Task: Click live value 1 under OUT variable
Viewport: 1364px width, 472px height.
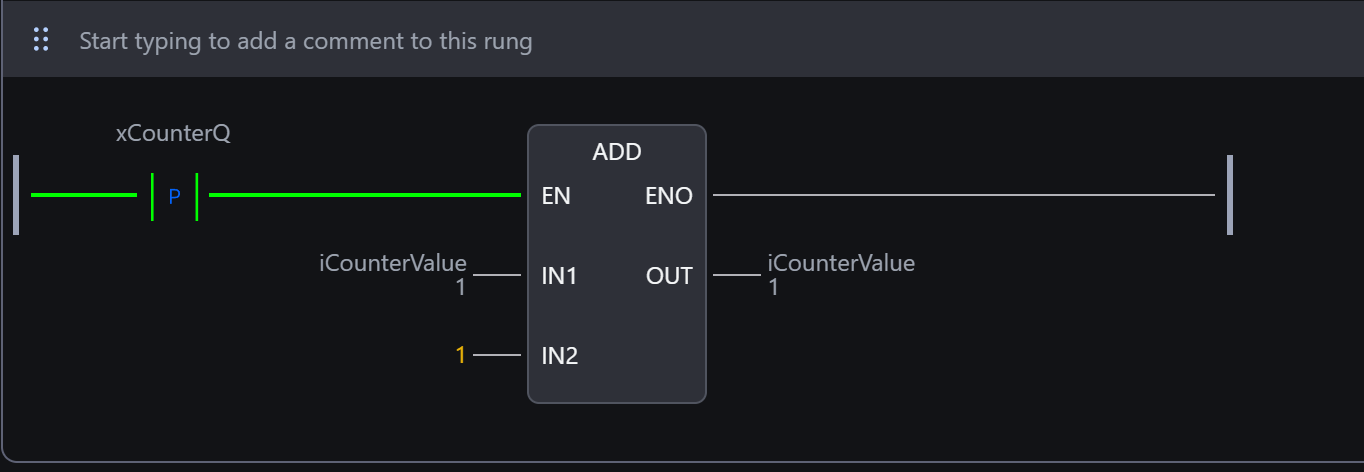Action: [774, 287]
